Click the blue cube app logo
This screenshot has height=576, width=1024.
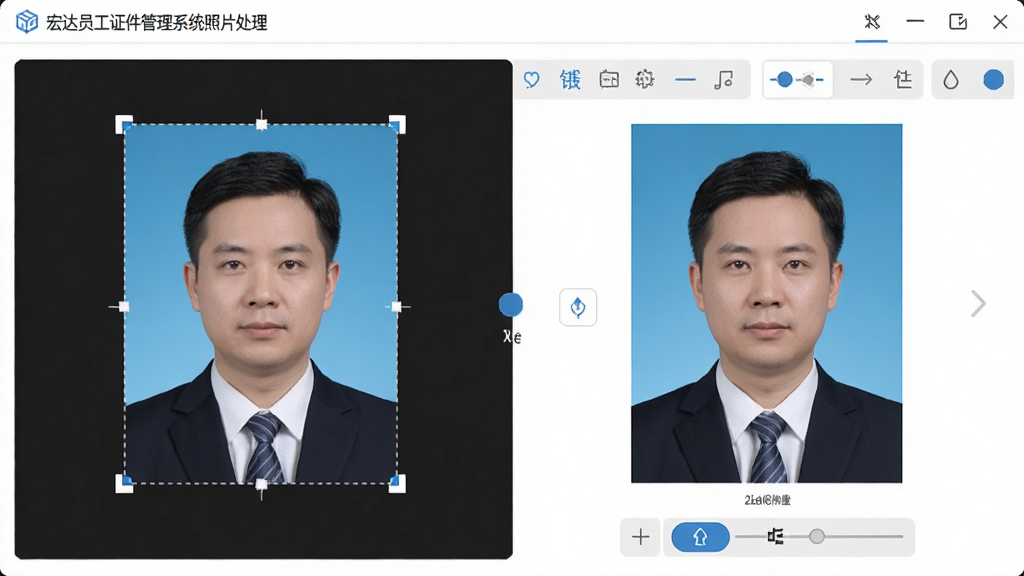[27, 22]
